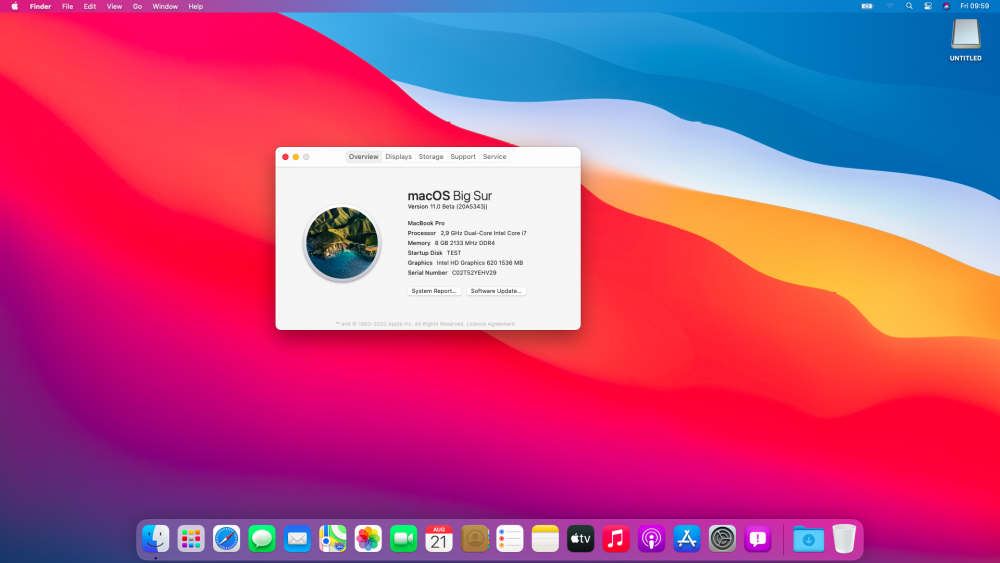Screen dimensions: 1000x563
Task: Open the Apple menu
Action: [x=14, y=6]
